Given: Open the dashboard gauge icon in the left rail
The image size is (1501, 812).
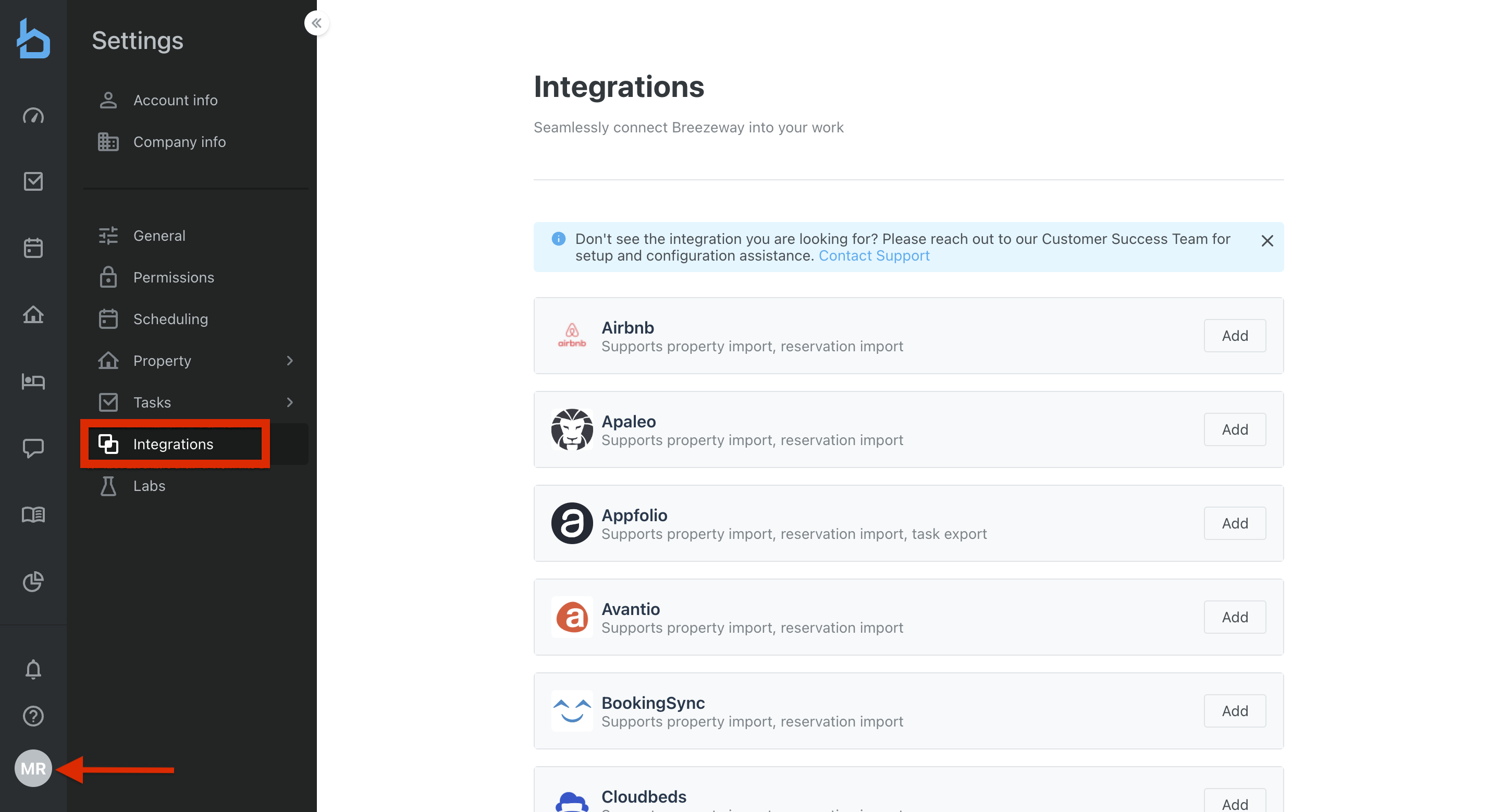Looking at the screenshot, I should coord(33,115).
